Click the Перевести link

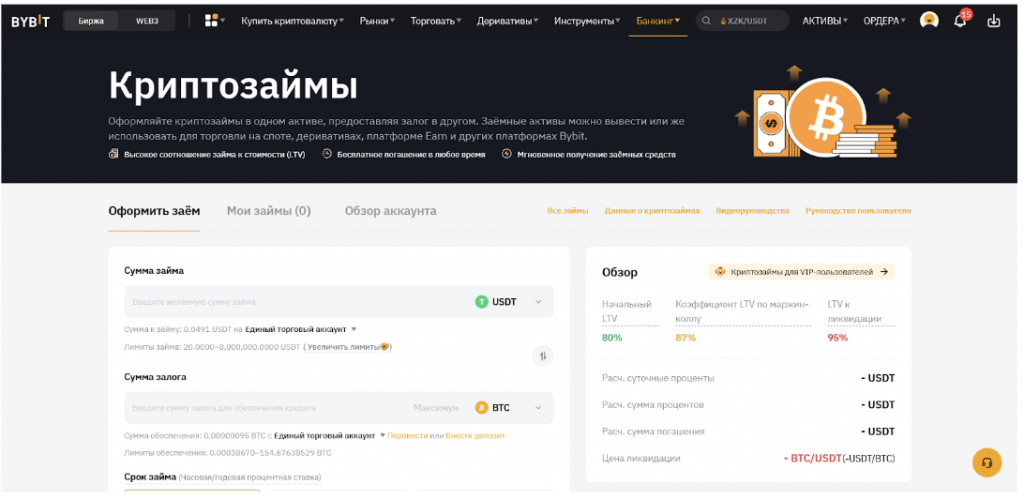pyautogui.click(x=408, y=435)
